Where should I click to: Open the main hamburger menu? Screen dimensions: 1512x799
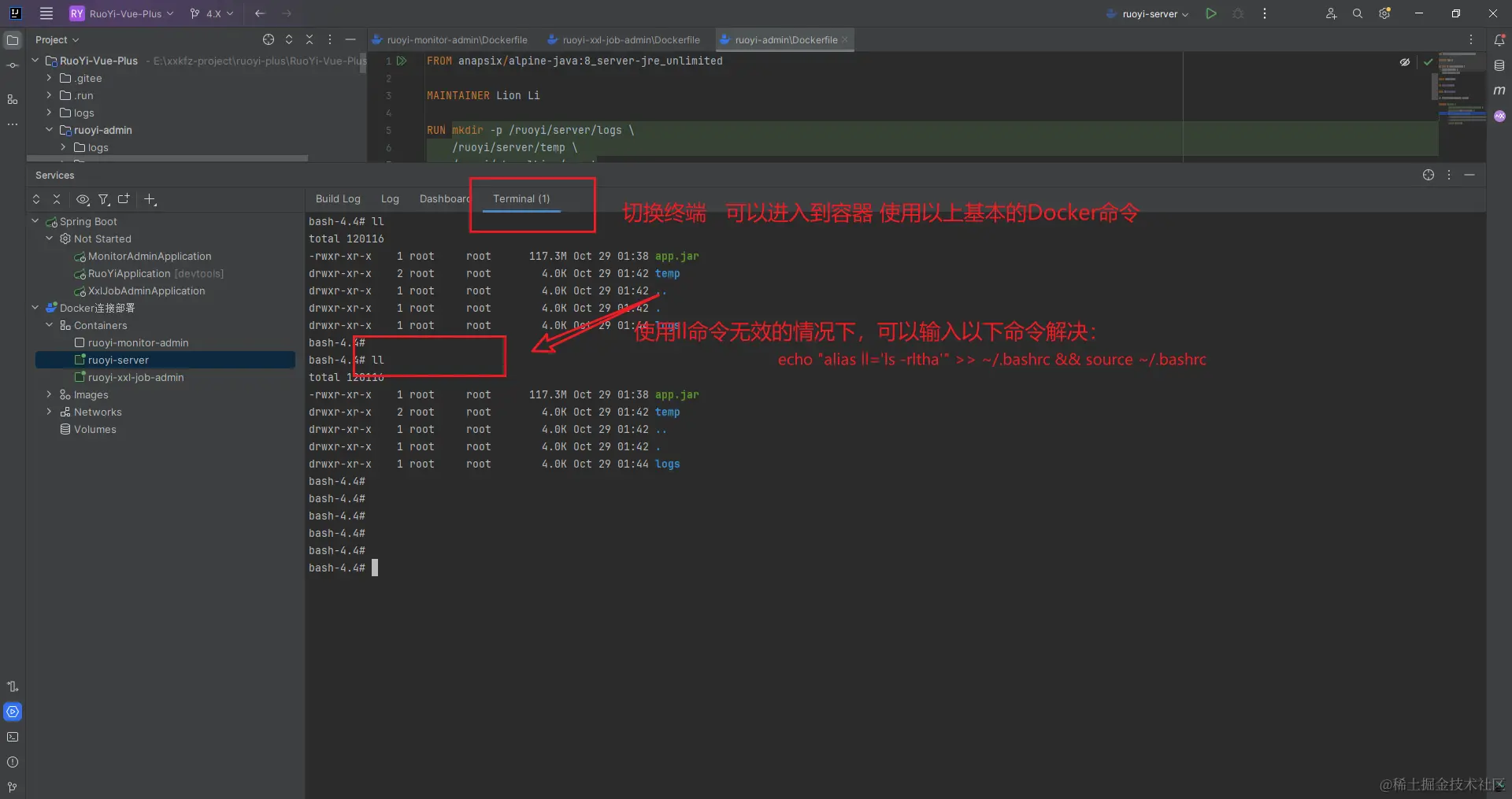coord(46,13)
